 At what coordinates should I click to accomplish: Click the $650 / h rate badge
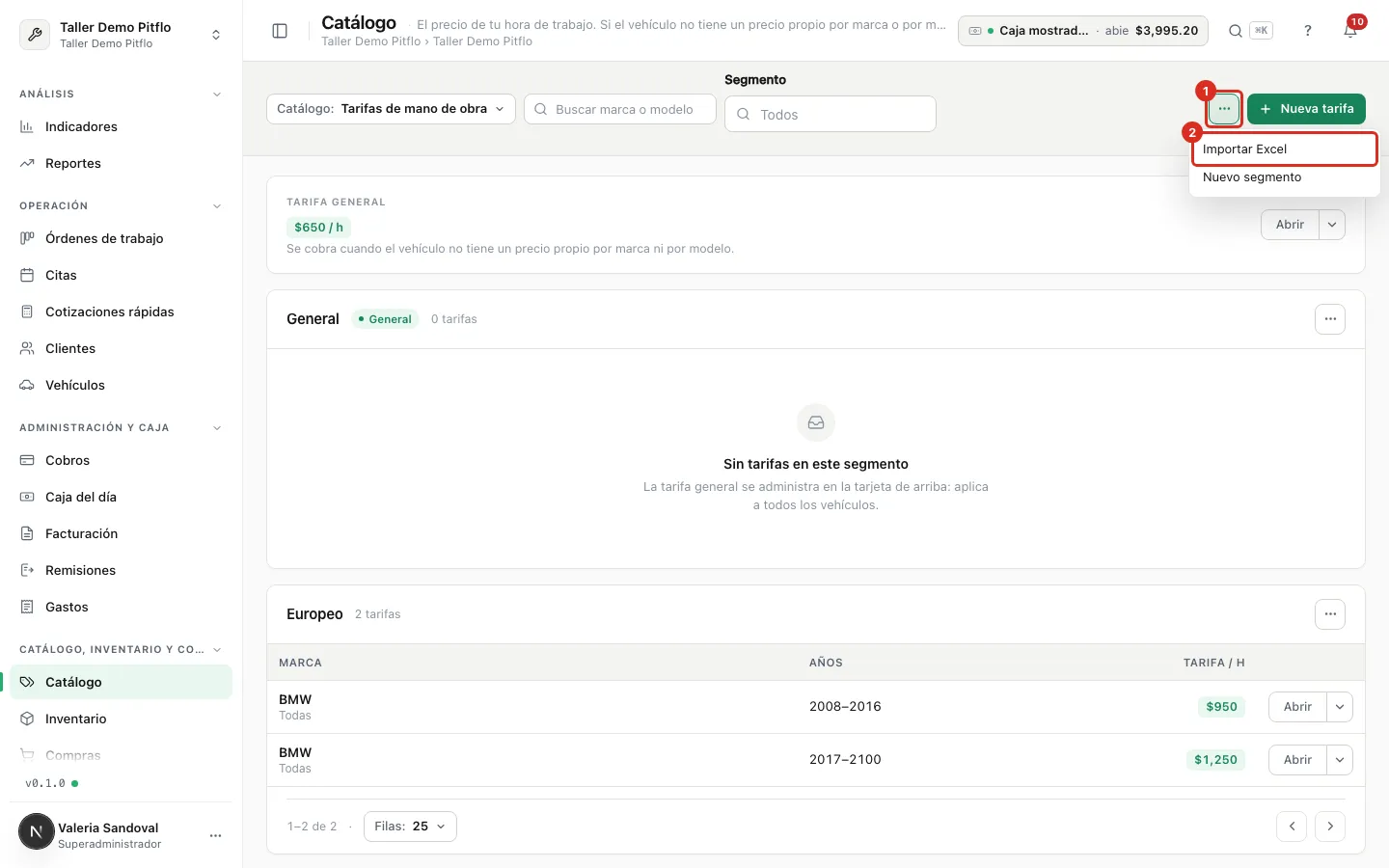pos(318,228)
